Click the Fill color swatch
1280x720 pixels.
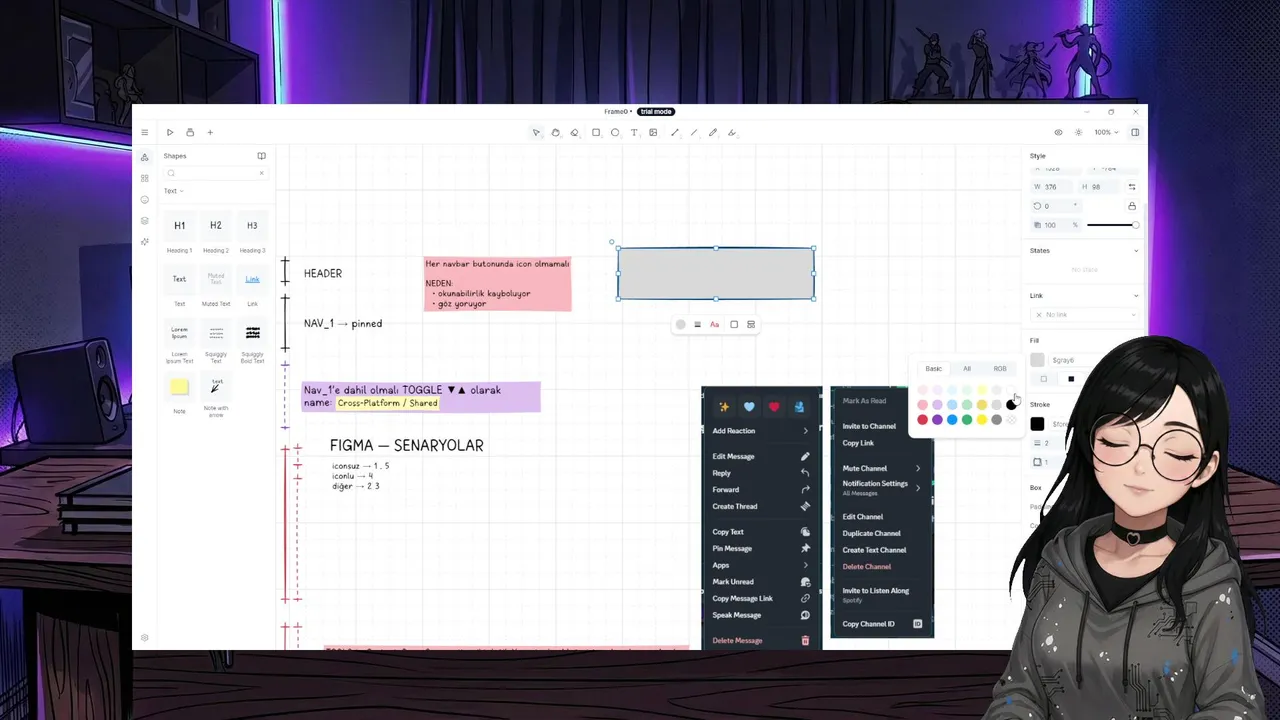point(1037,360)
